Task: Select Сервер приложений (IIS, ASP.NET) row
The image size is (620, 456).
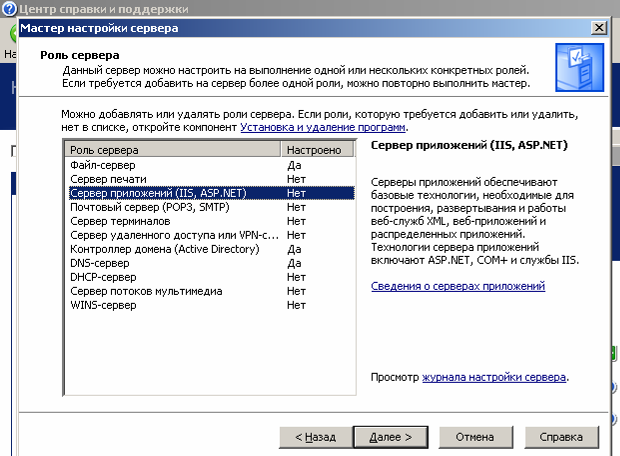Action: click(212, 193)
